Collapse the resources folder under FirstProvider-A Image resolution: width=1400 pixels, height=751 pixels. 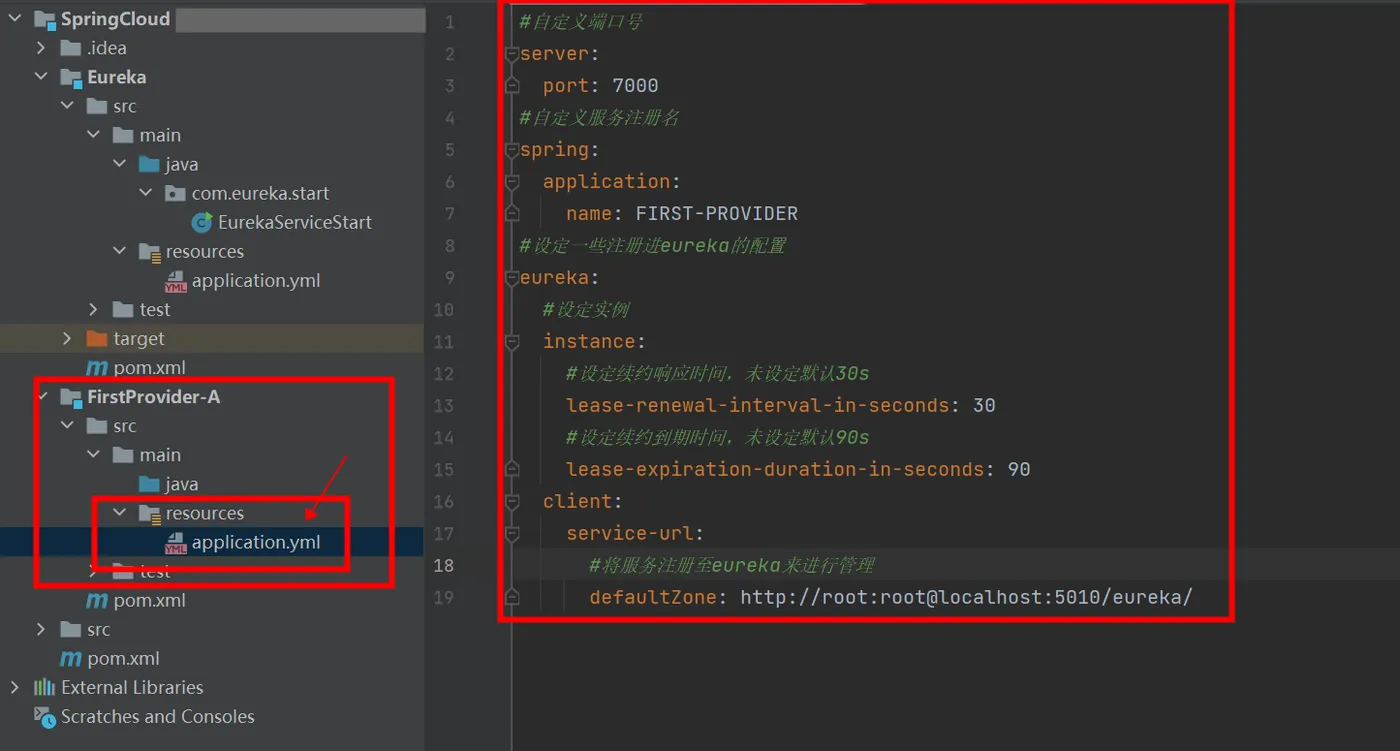click(119, 513)
